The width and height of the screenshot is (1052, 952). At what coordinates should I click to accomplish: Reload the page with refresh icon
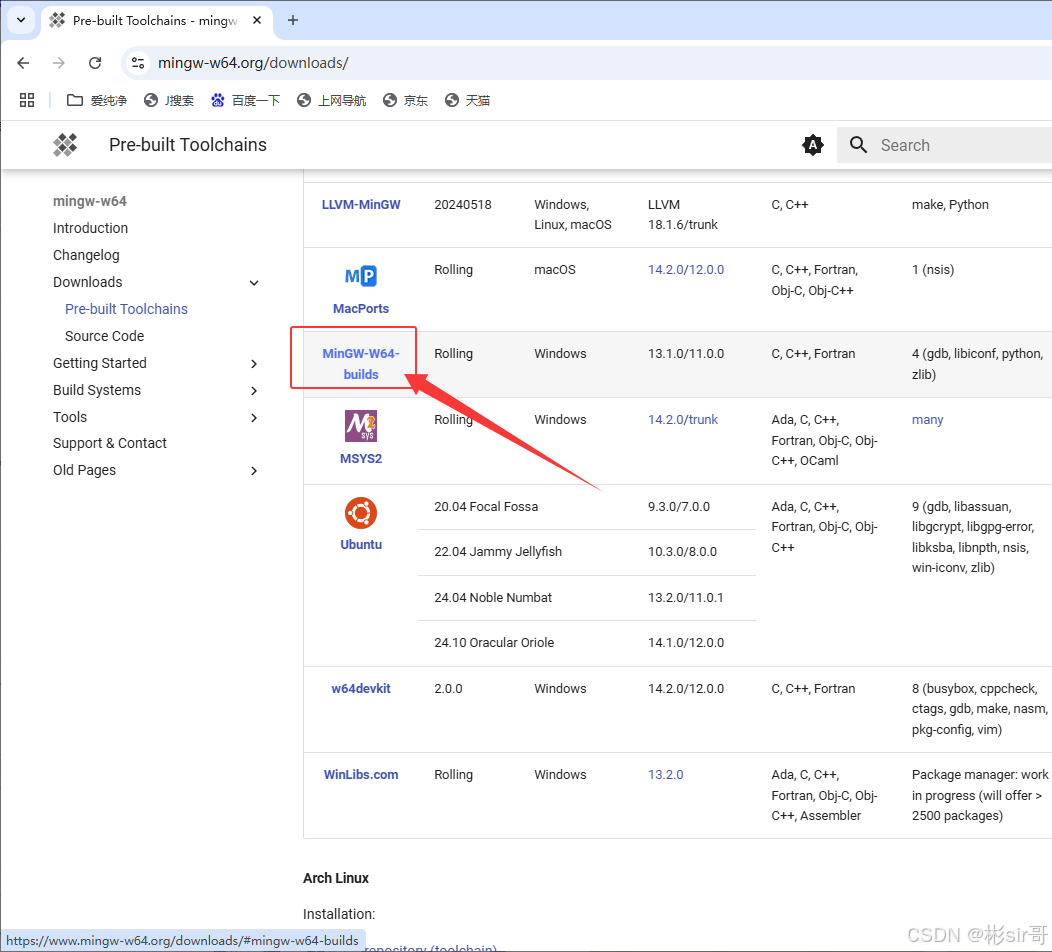95,63
